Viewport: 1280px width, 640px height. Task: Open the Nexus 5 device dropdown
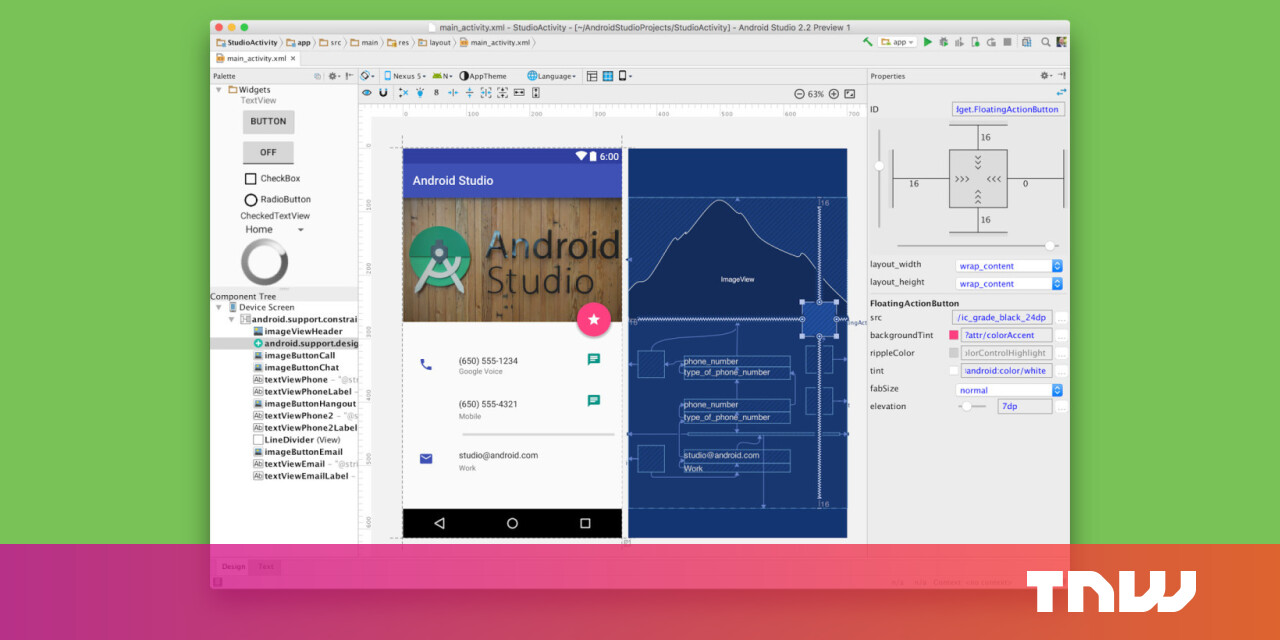coord(406,76)
